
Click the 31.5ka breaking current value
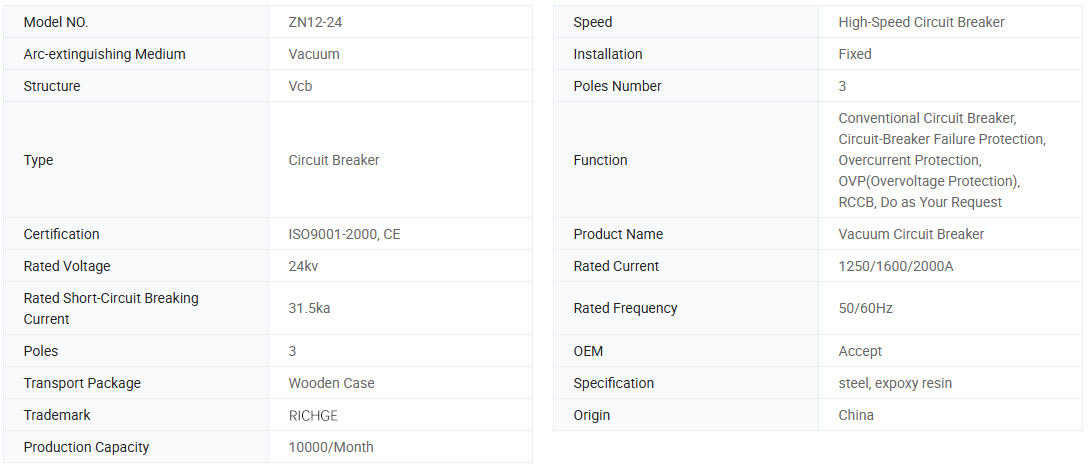coord(309,308)
